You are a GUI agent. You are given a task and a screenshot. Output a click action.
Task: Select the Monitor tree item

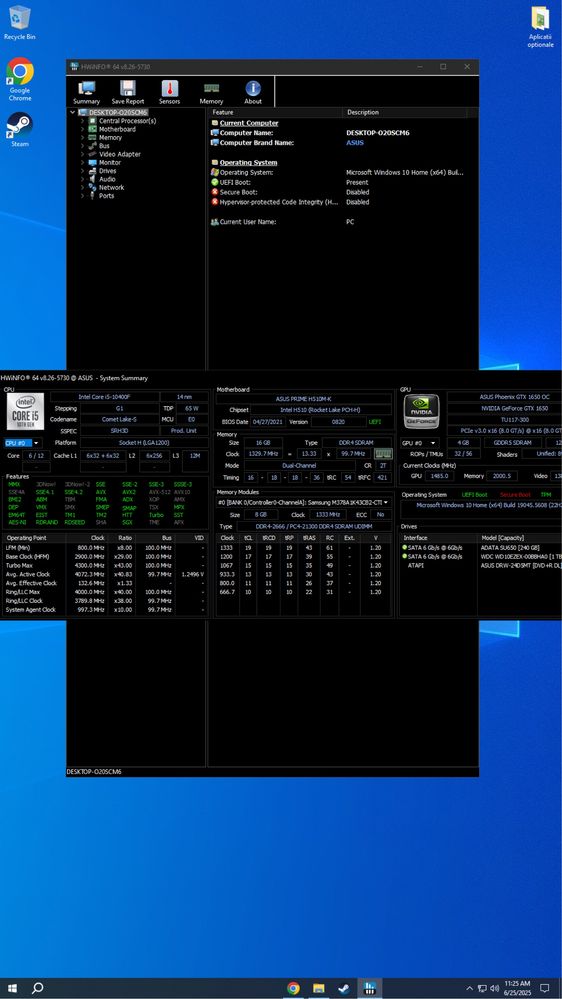[110, 162]
